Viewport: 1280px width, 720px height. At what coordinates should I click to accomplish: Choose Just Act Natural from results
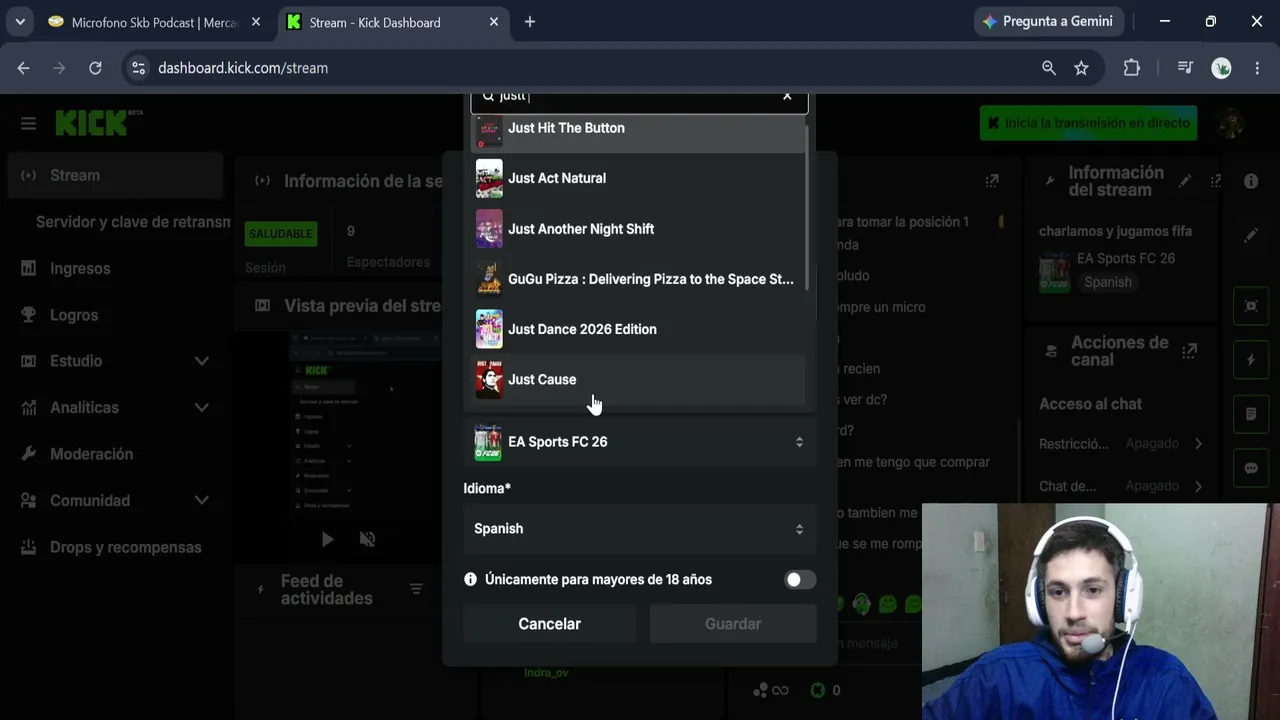pyautogui.click(x=638, y=178)
